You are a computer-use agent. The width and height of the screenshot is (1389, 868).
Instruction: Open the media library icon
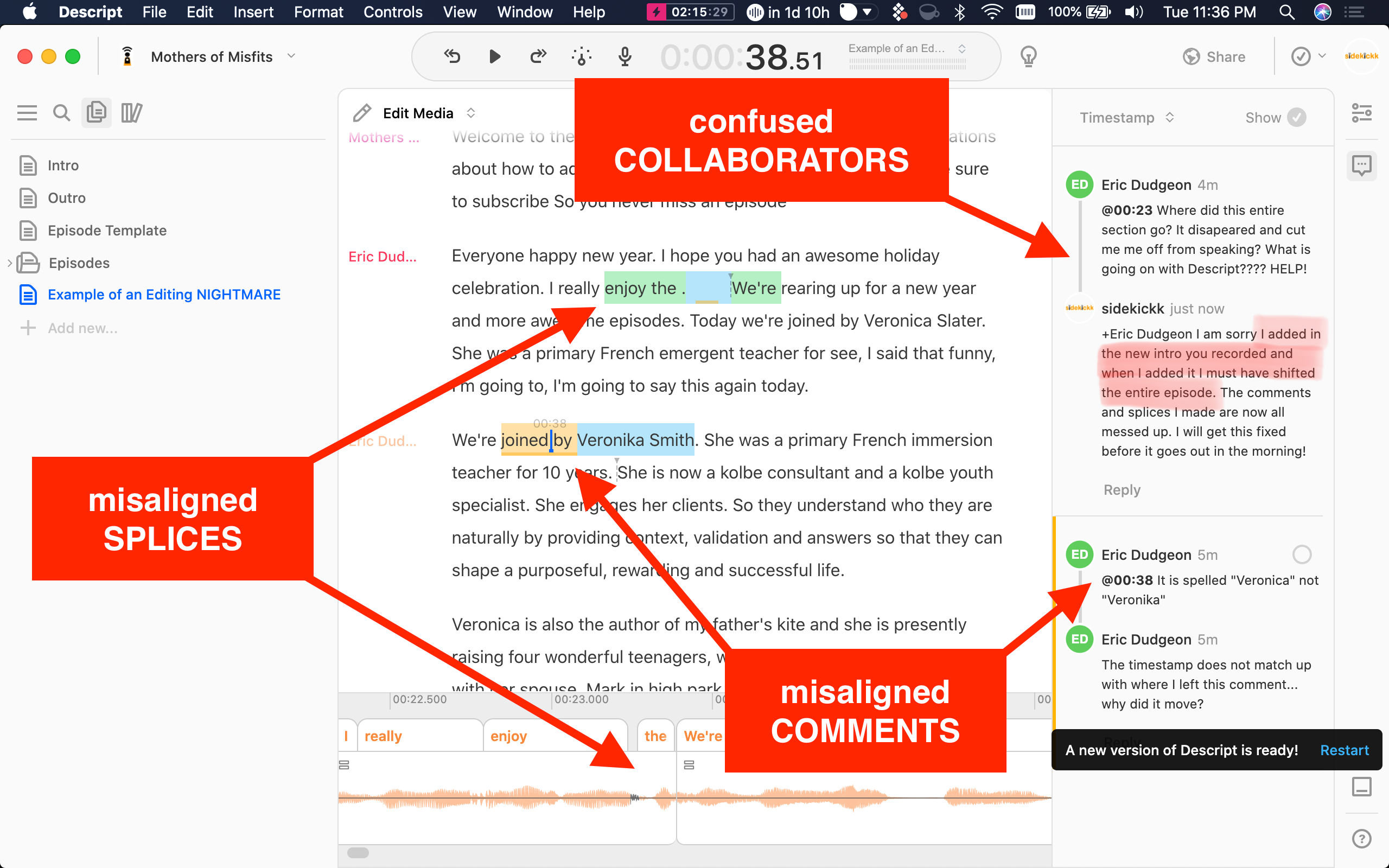[x=131, y=112]
